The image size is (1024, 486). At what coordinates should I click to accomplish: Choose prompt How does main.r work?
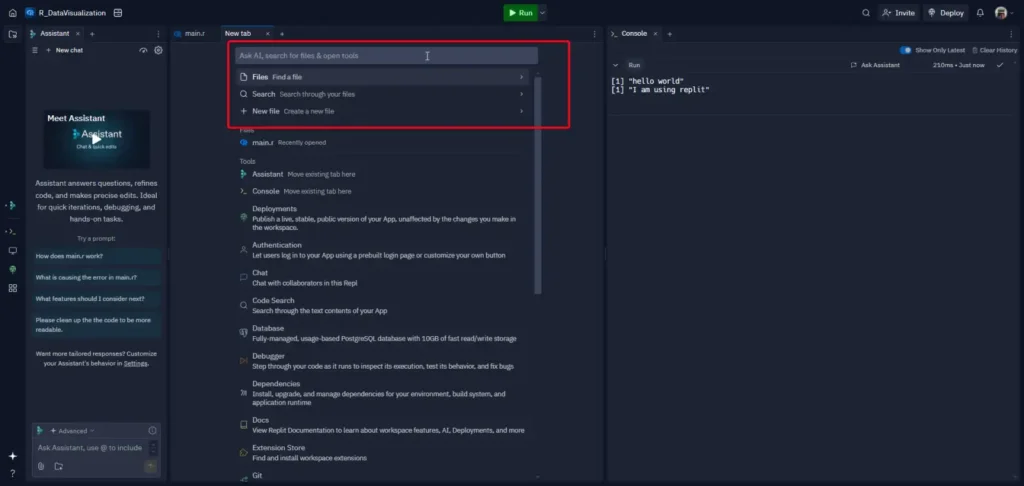click(97, 256)
